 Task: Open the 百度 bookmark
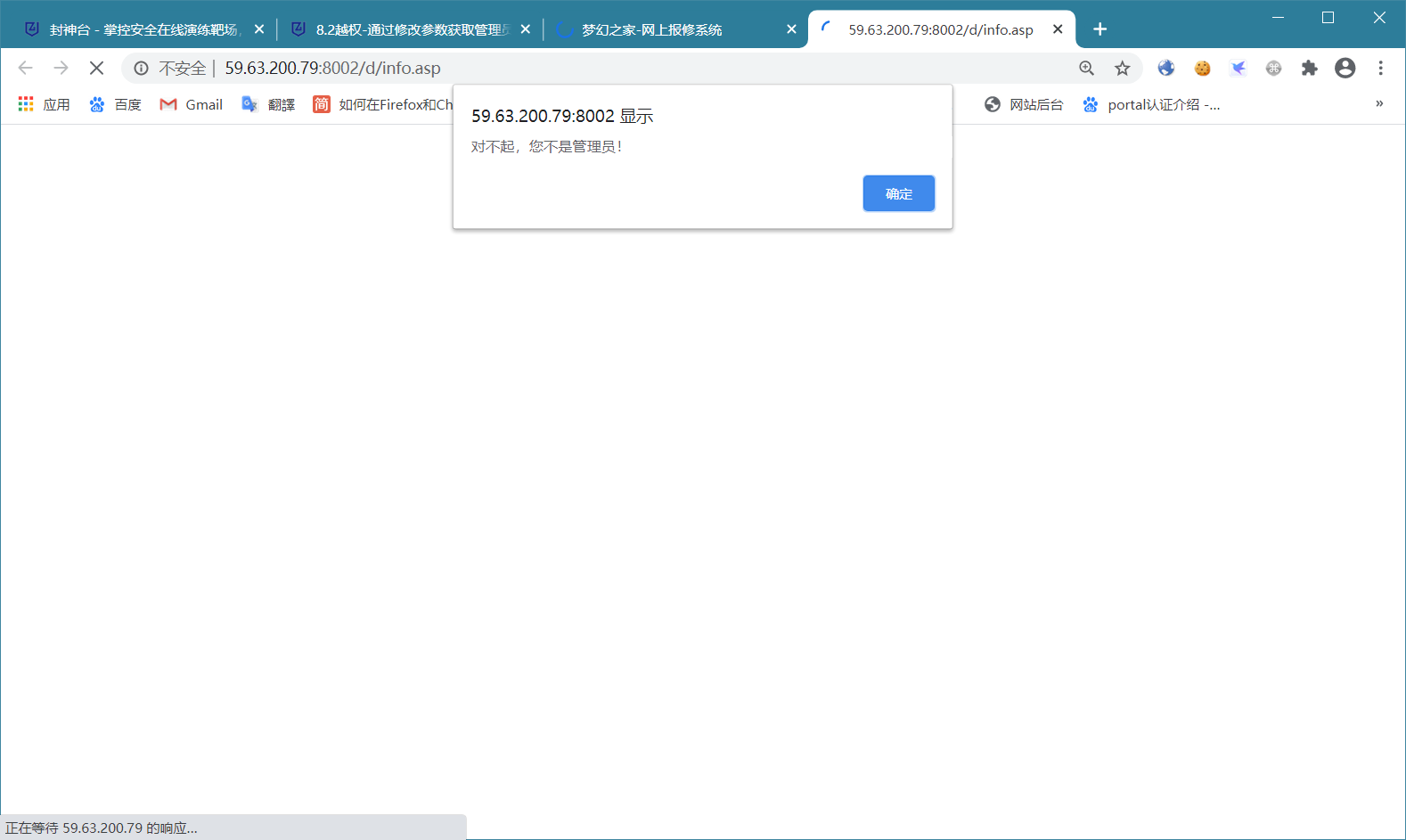tap(115, 104)
